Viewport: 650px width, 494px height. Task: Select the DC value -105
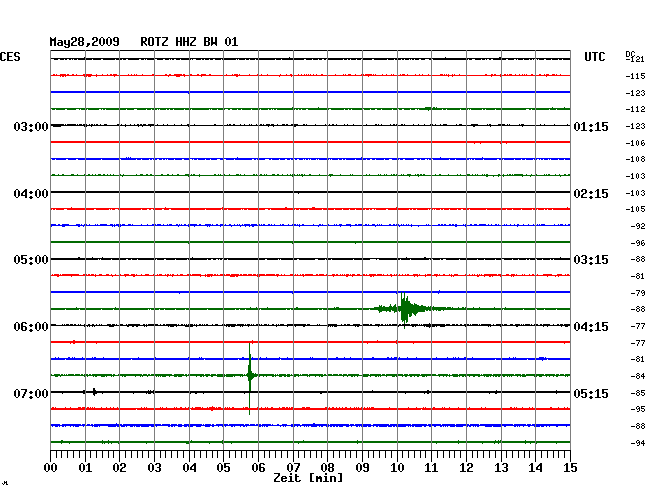click(x=635, y=209)
